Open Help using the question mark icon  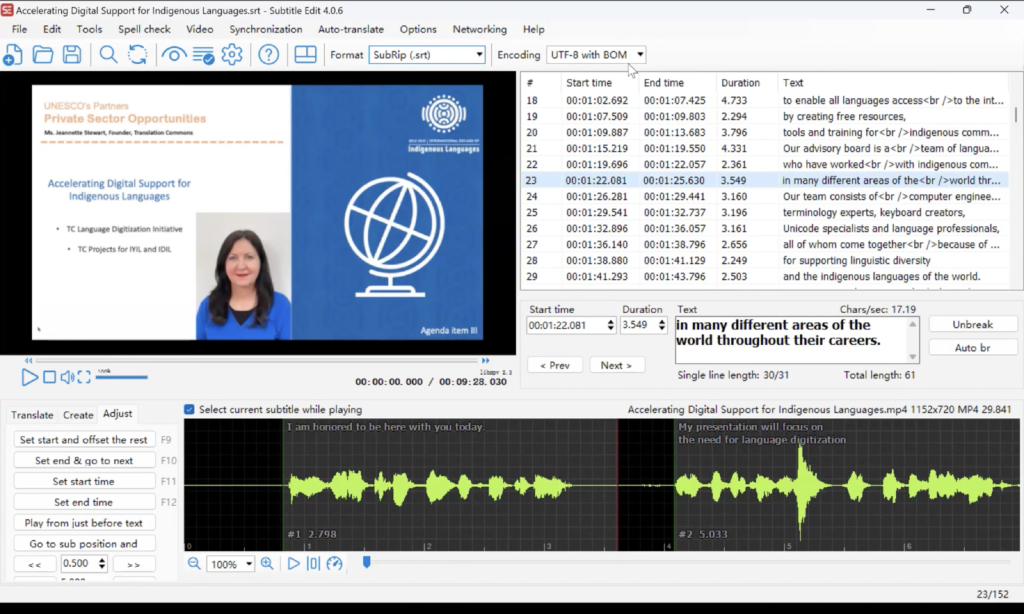(268, 55)
